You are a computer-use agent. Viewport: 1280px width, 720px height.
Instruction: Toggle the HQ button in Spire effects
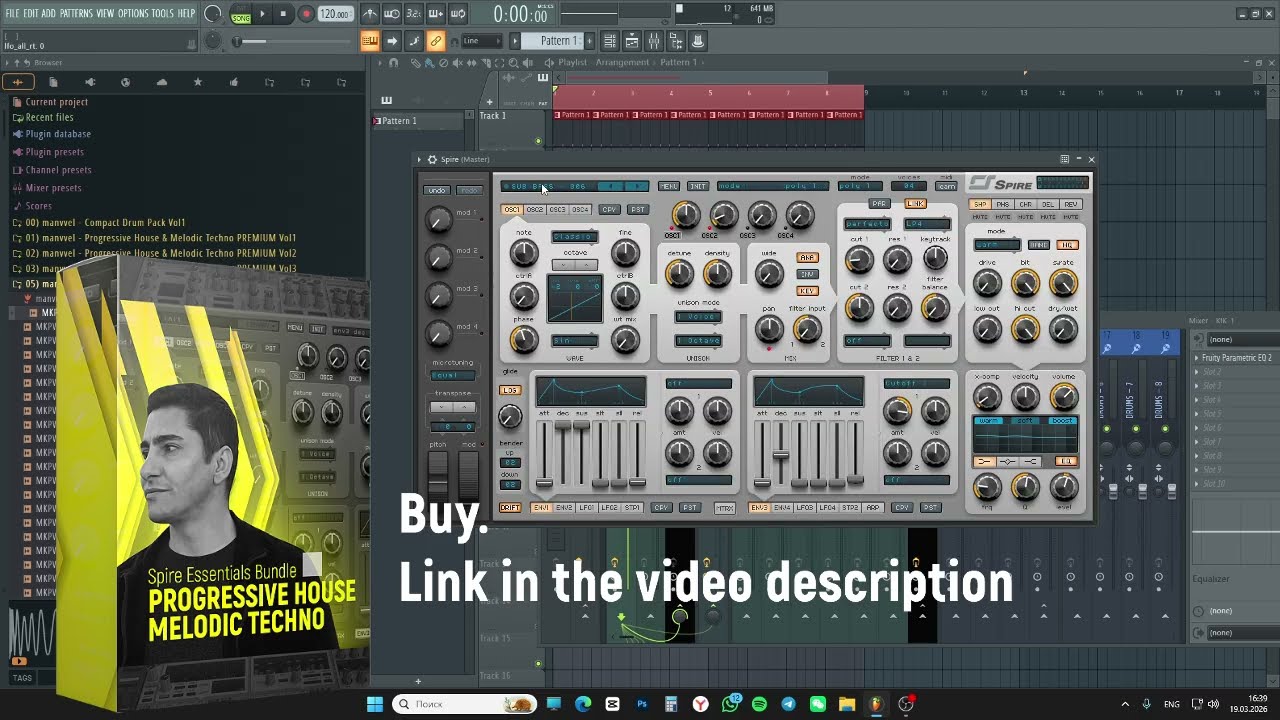click(x=1067, y=245)
